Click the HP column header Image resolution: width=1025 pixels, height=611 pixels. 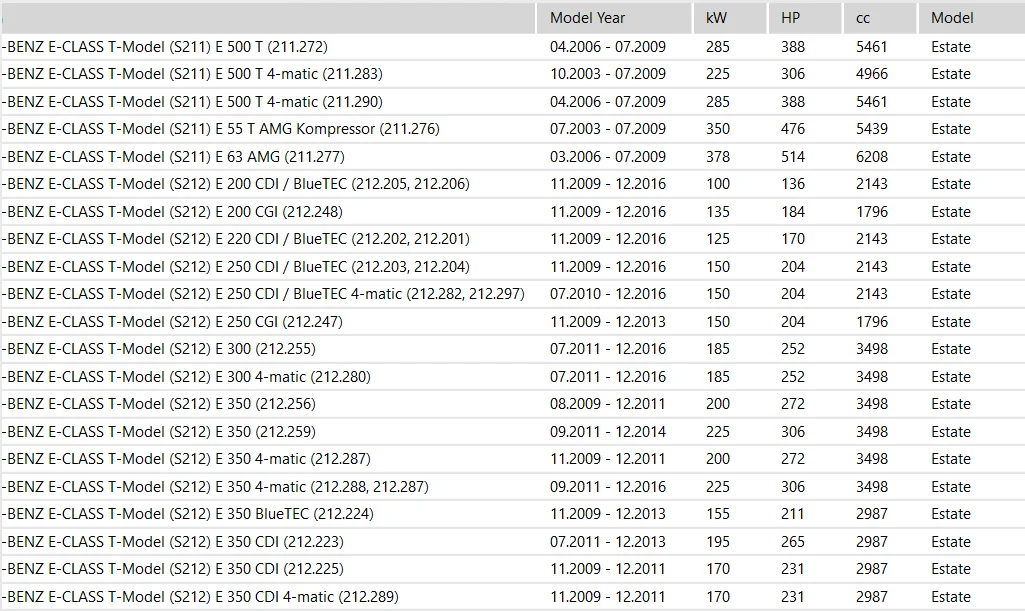[x=805, y=18]
